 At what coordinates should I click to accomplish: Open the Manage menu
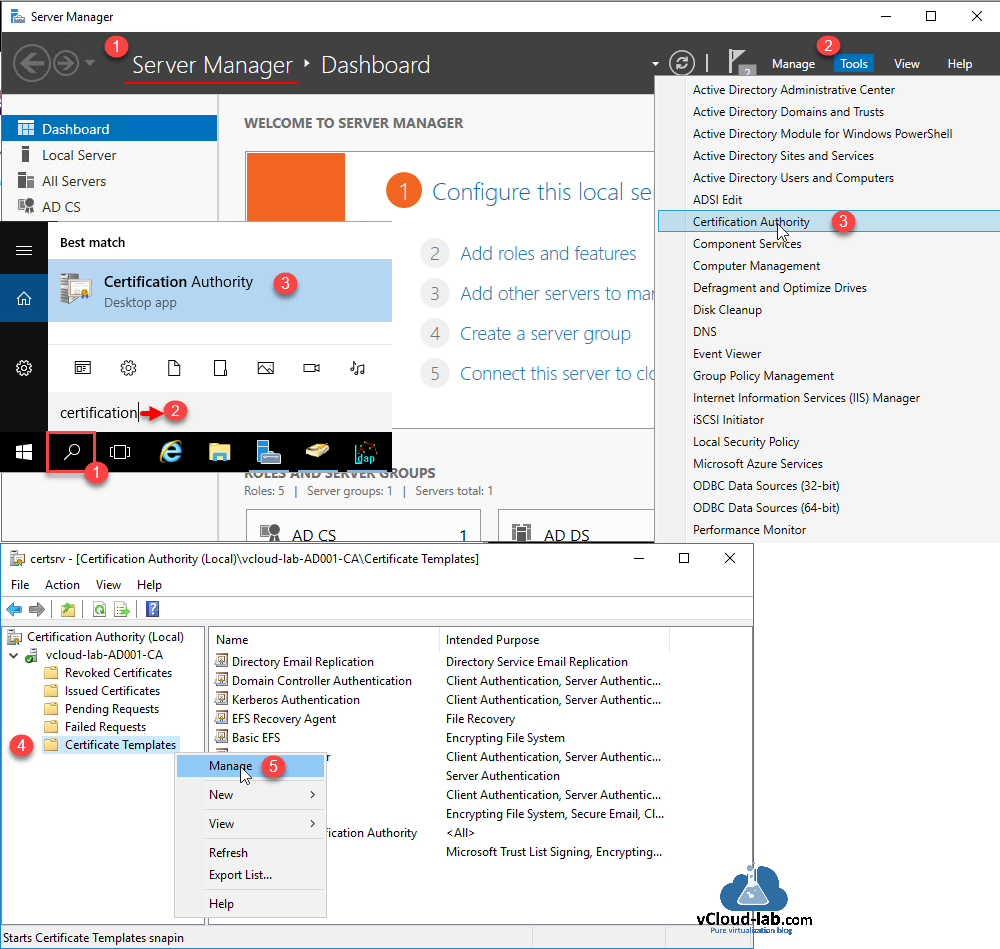tap(793, 64)
